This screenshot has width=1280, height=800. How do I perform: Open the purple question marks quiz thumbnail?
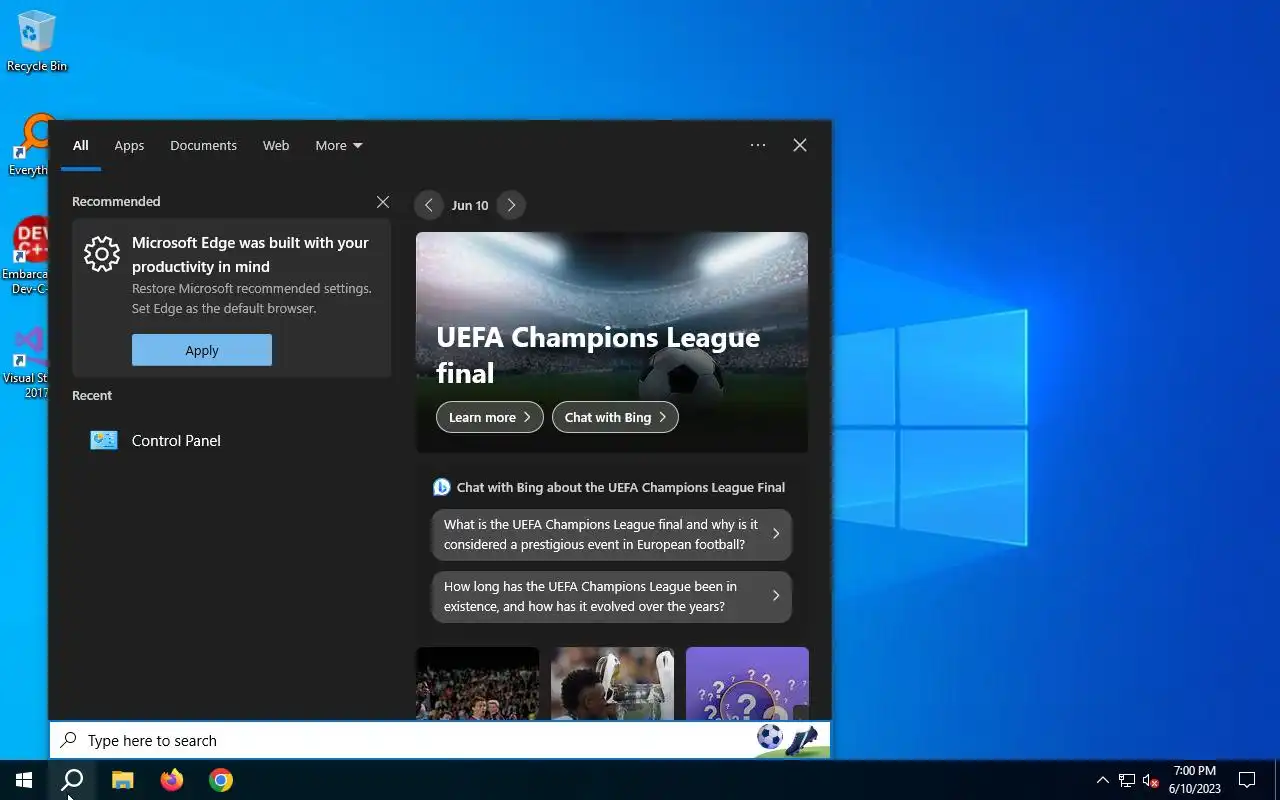[x=747, y=683]
